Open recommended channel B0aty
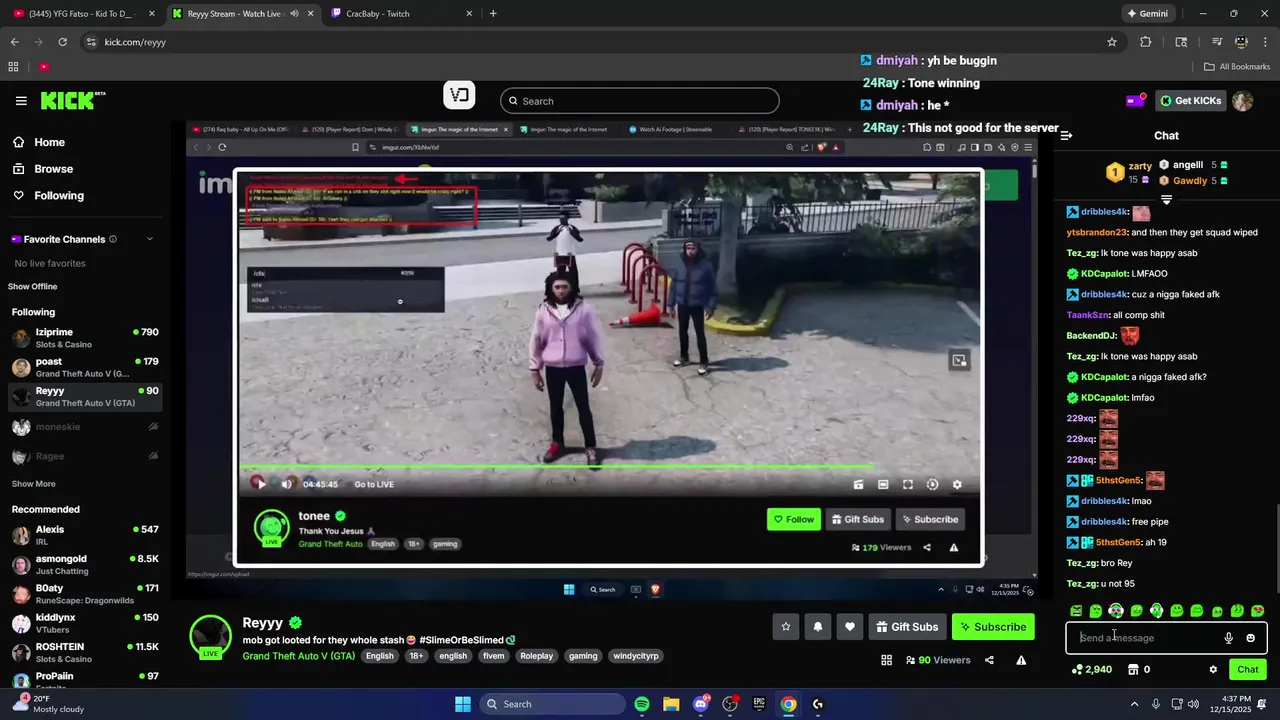The image size is (1280, 720). tap(85, 594)
